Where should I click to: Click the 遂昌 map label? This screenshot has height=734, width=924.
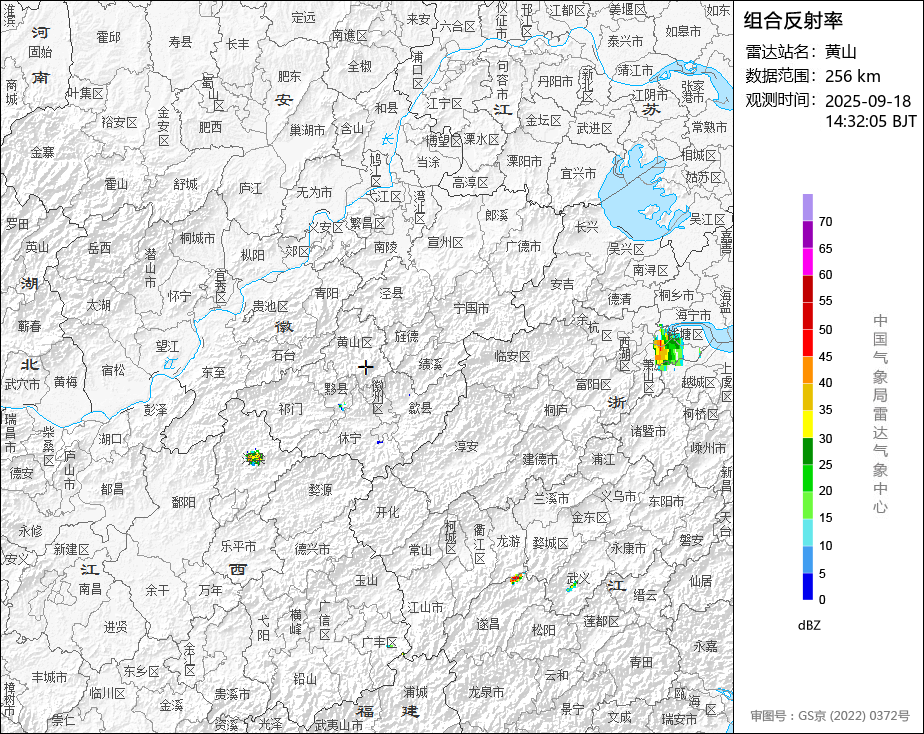(x=488, y=624)
